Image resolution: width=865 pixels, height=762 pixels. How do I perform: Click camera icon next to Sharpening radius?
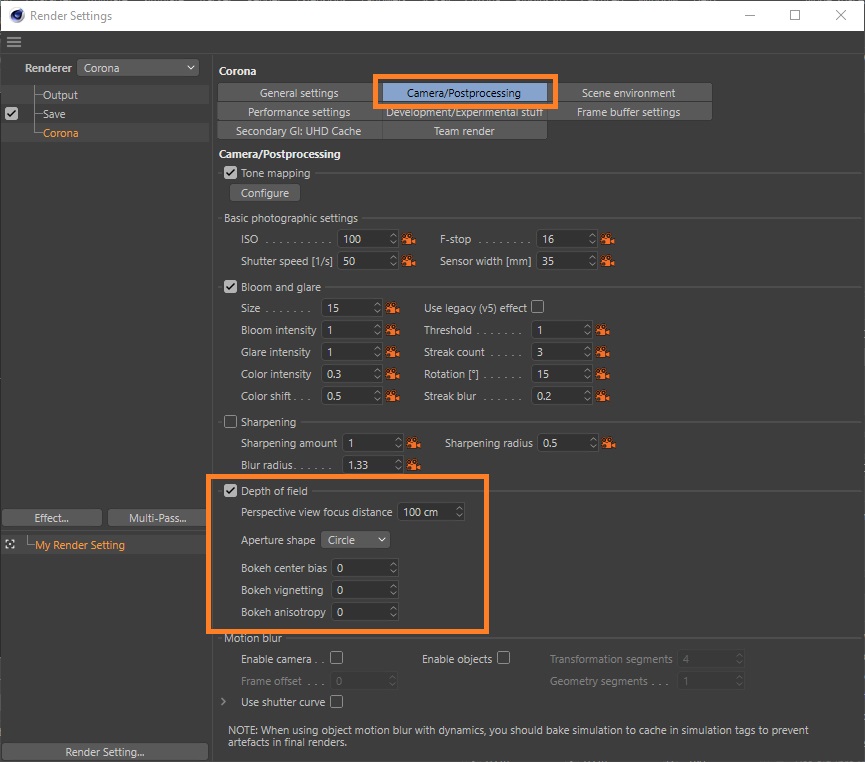point(608,443)
